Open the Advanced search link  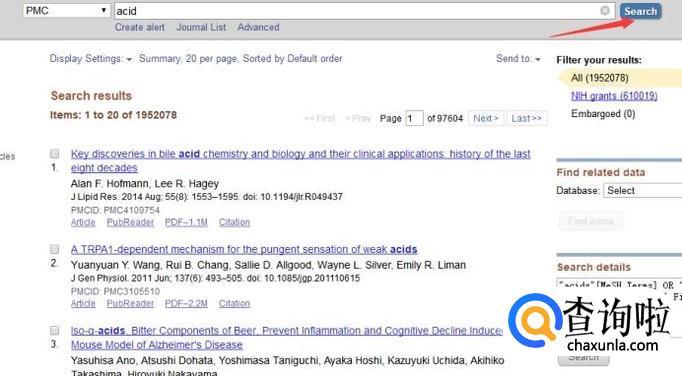pos(258,27)
